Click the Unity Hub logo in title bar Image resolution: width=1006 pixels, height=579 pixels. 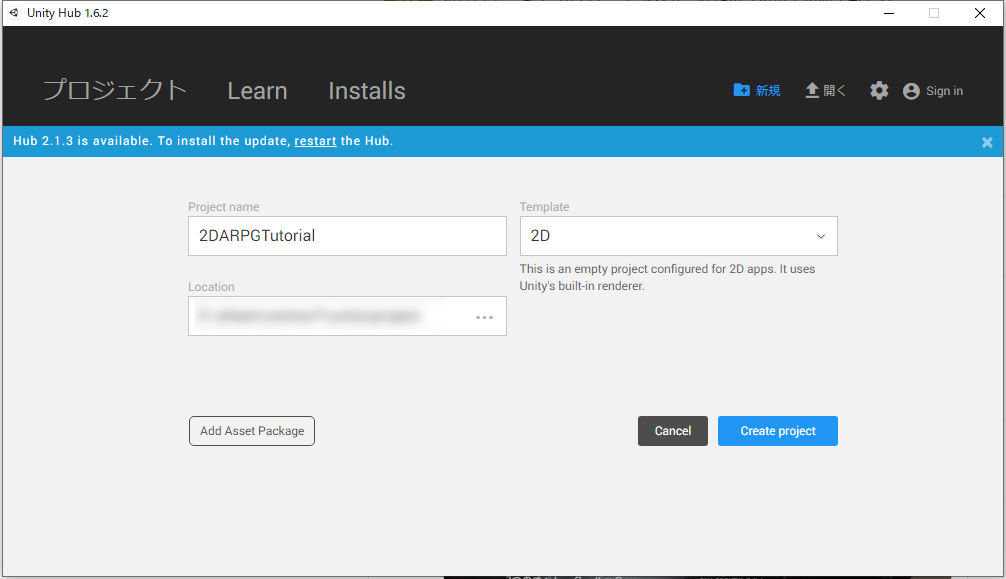pyautogui.click(x=14, y=13)
